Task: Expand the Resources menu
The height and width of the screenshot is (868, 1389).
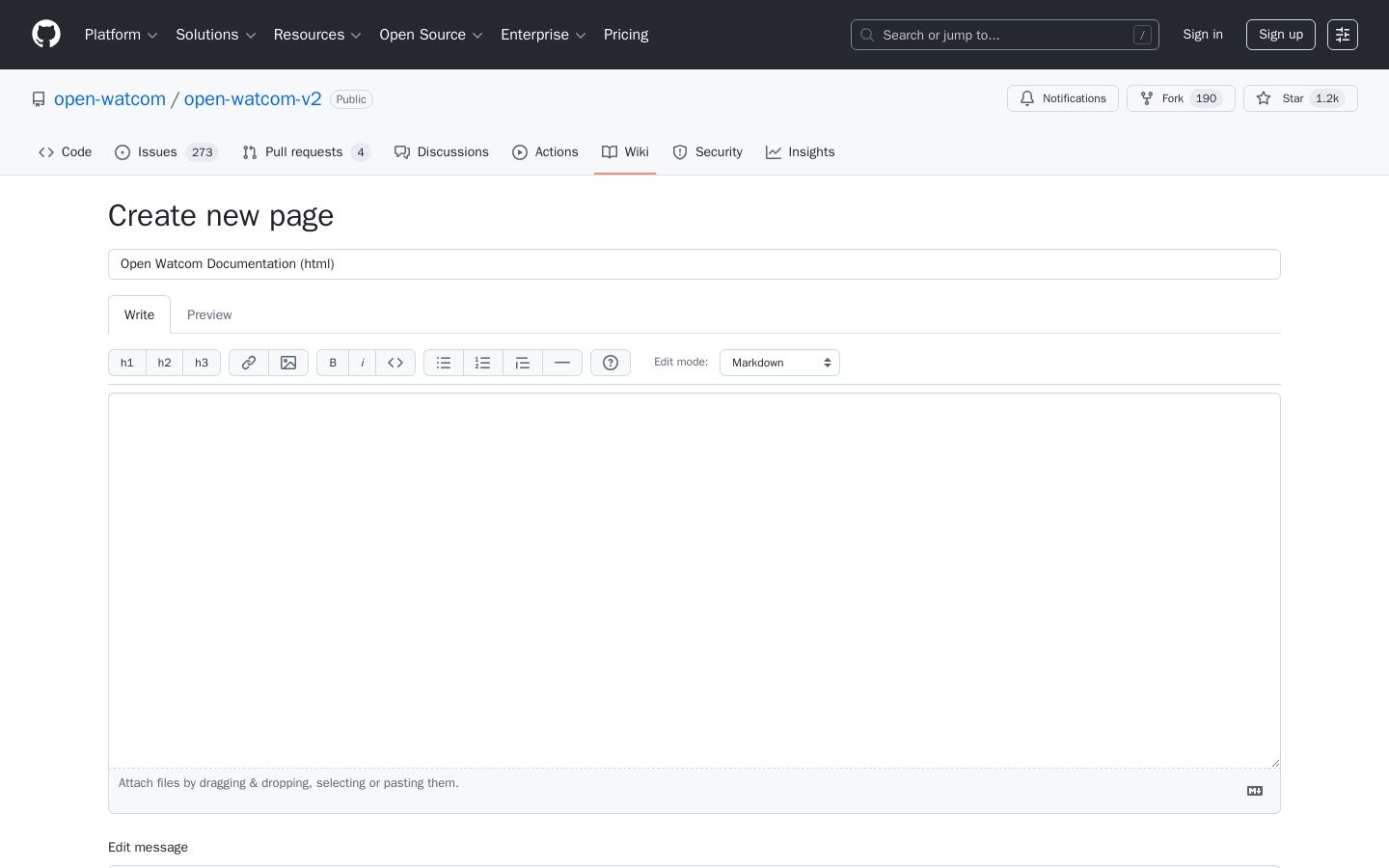Action: pyautogui.click(x=317, y=35)
